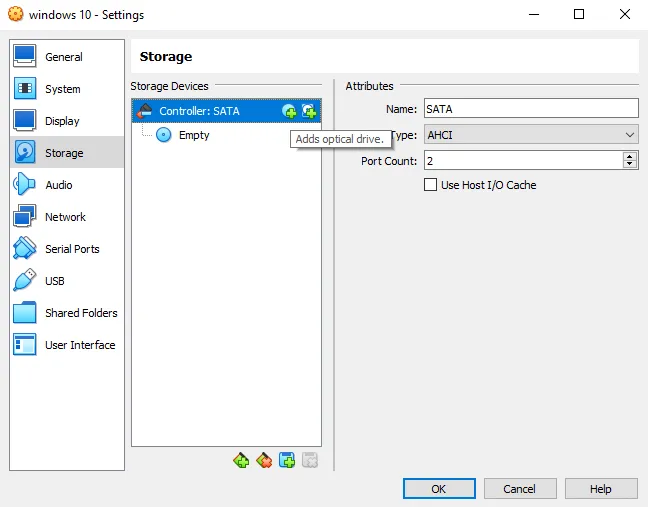Maximize the Settings window

(x=579, y=14)
